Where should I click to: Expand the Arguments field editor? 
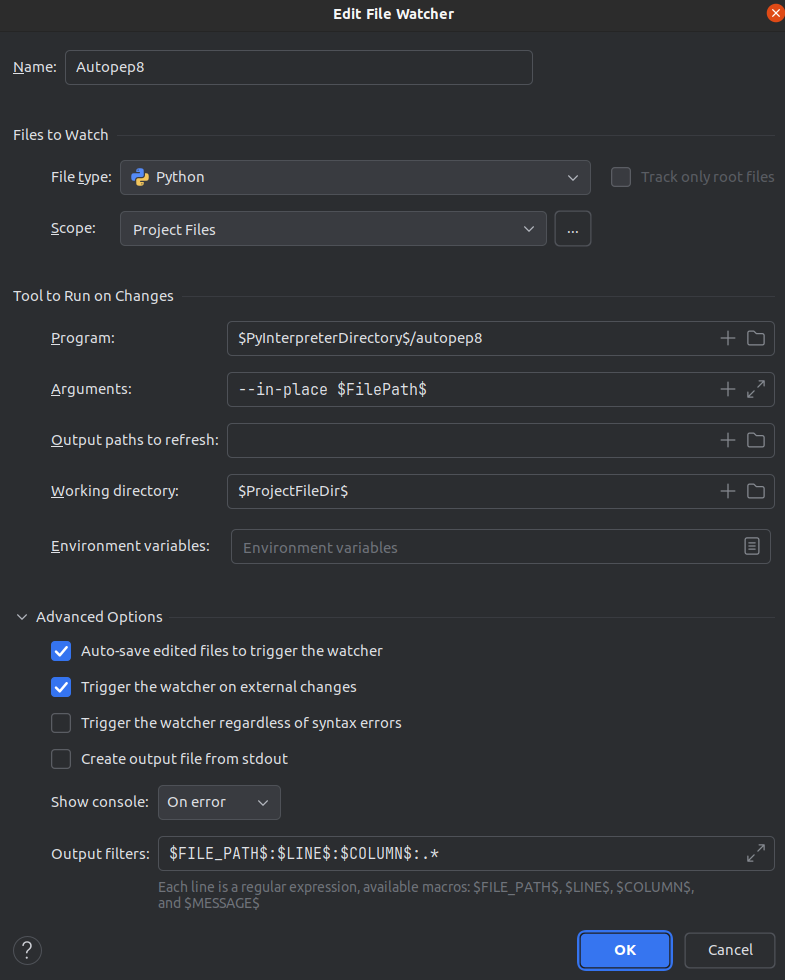point(756,389)
